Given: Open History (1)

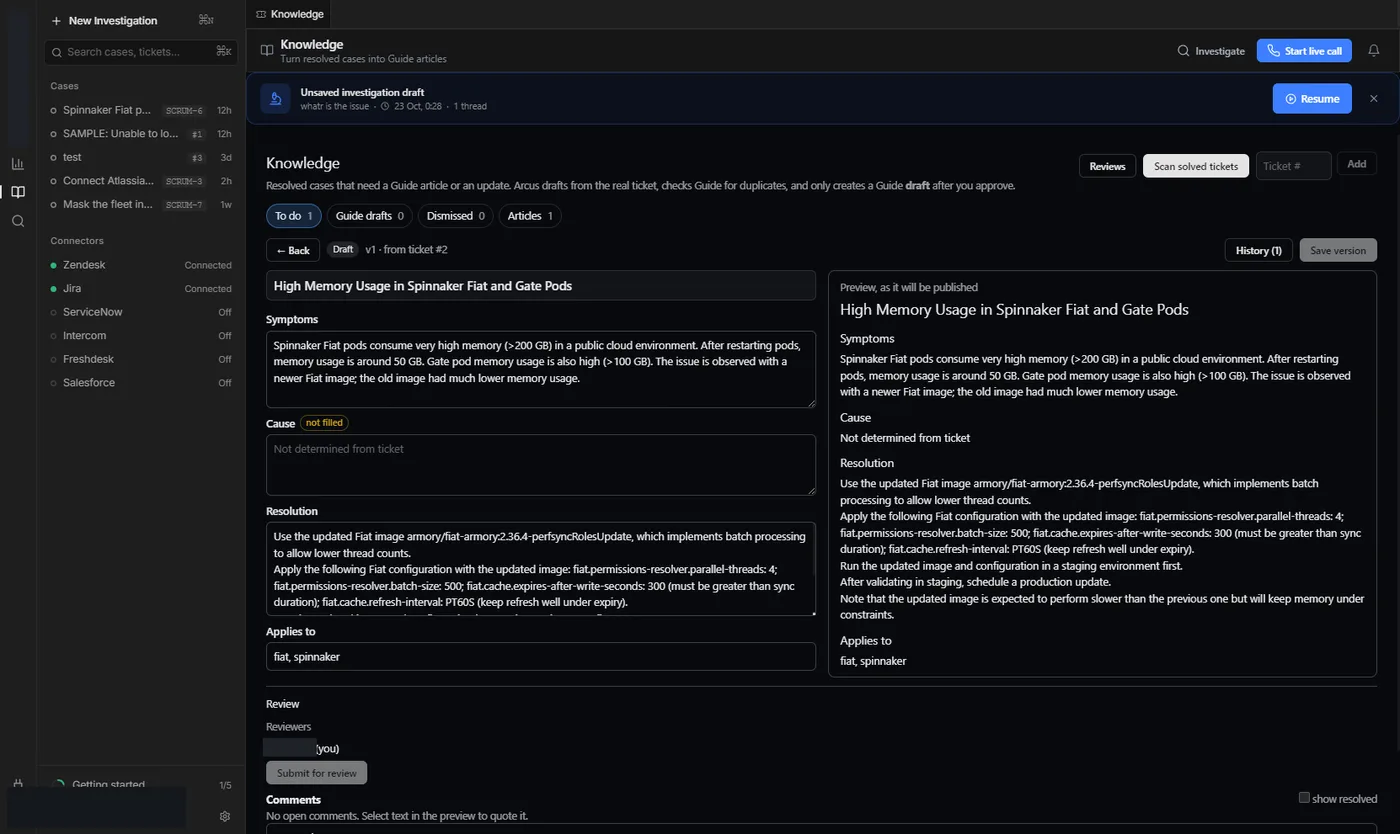Looking at the screenshot, I should 1258,250.
